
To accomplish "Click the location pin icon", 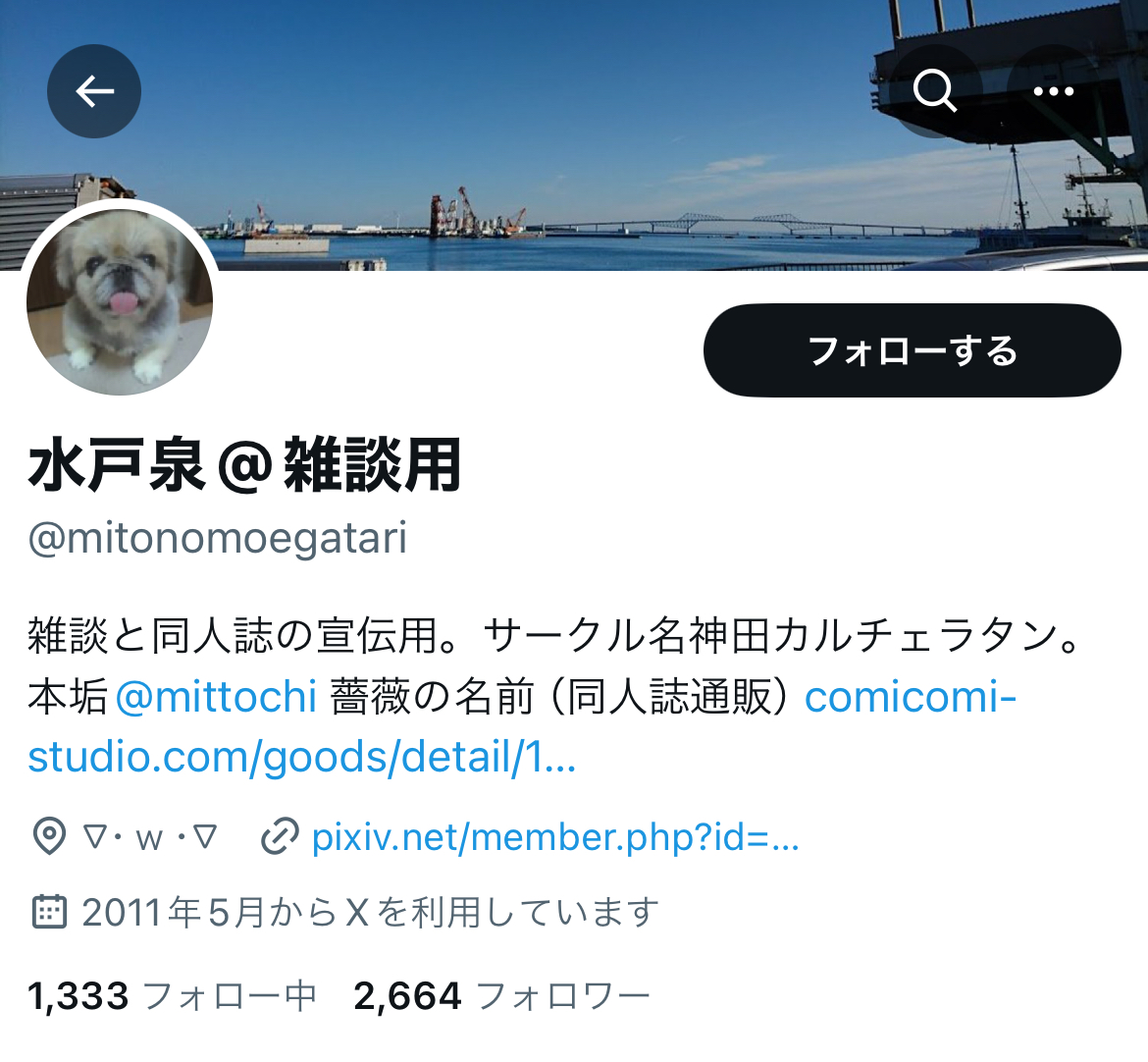I will (x=49, y=836).
